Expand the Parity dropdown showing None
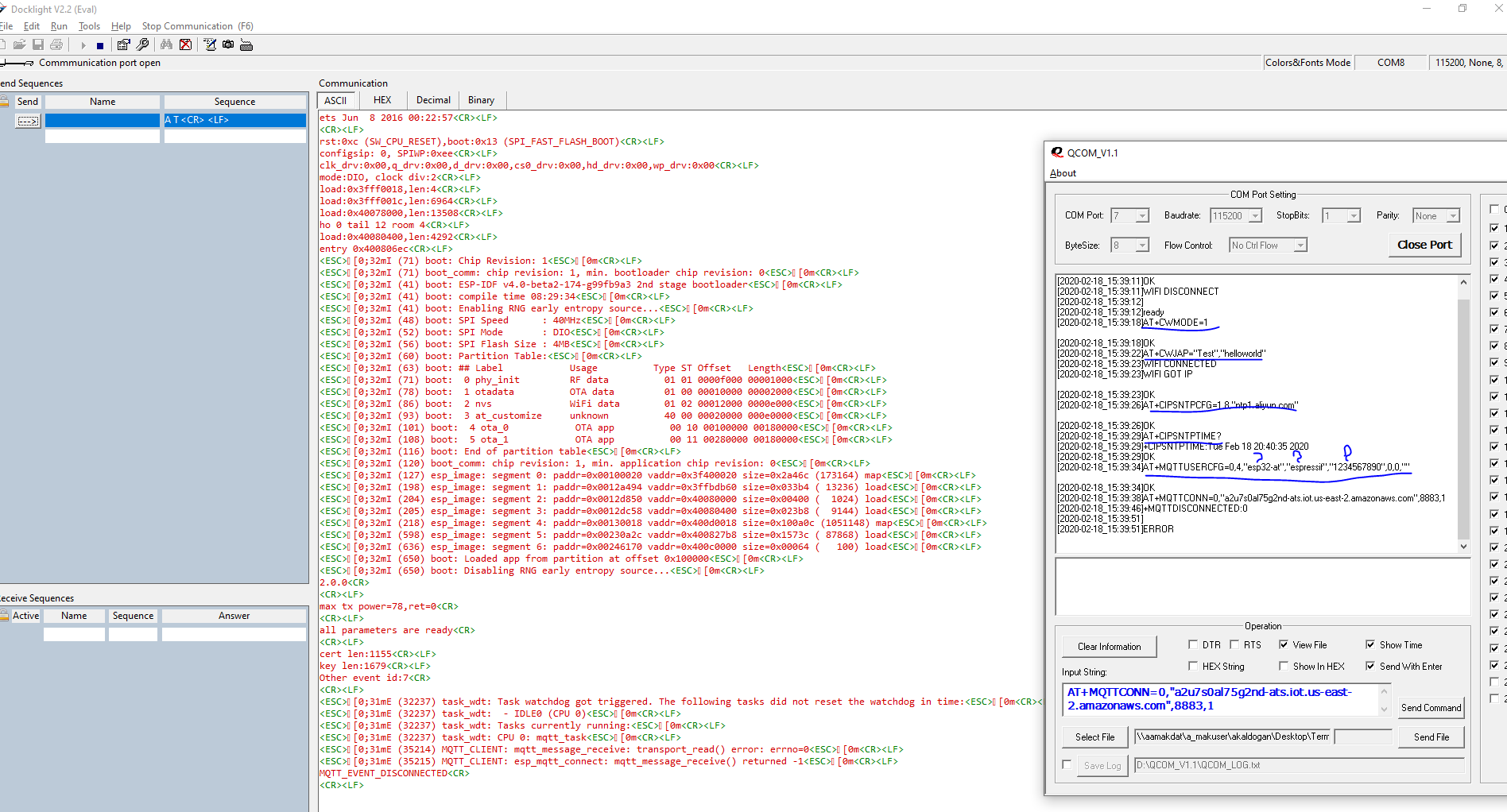This screenshot has height=812, width=1507. (x=1453, y=215)
